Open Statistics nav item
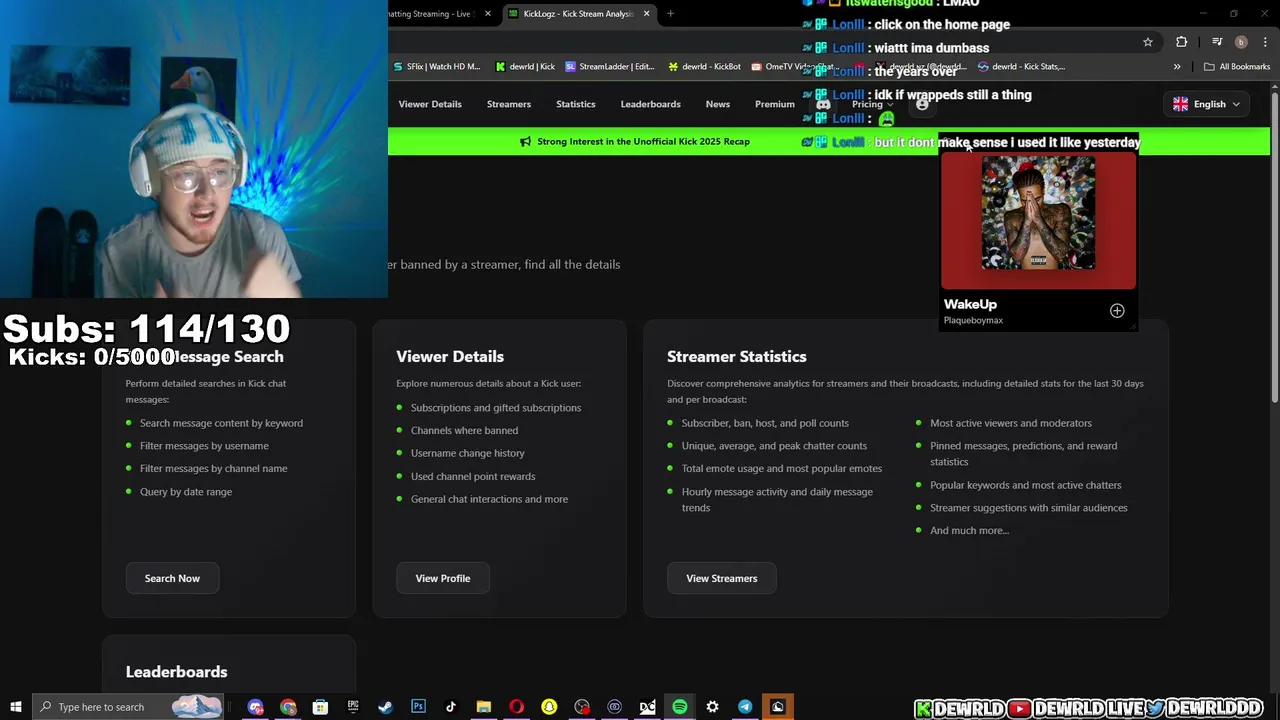This screenshot has width=1280, height=720. click(576, 104)
